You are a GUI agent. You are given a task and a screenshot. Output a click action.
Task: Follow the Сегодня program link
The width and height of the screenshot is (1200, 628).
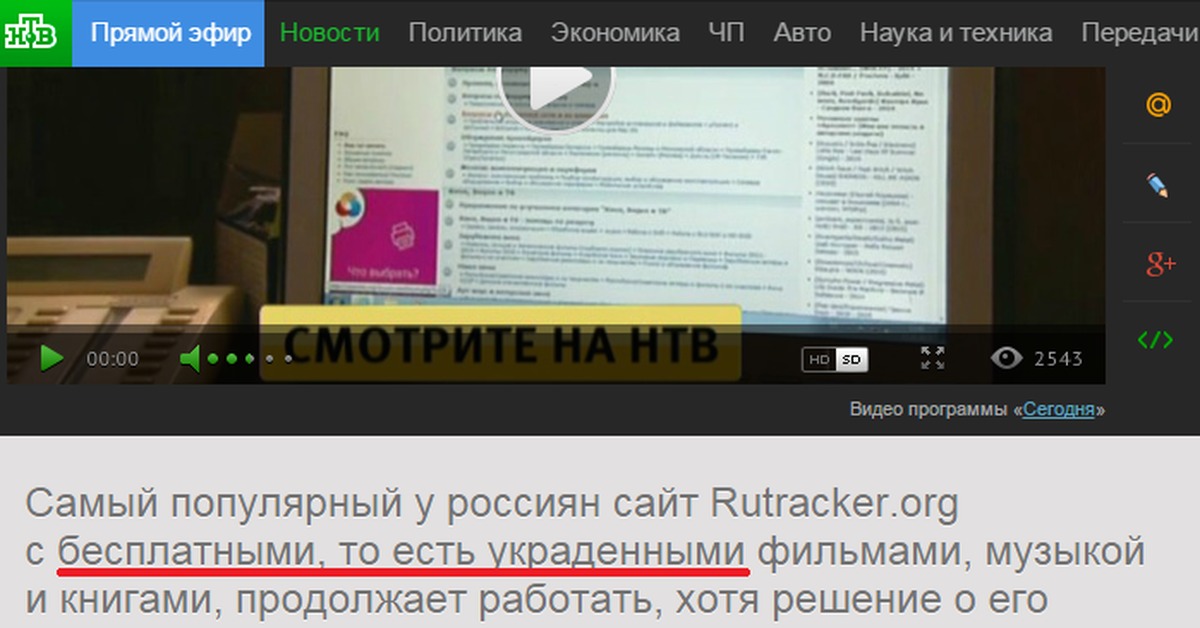tap(1057, 410)
